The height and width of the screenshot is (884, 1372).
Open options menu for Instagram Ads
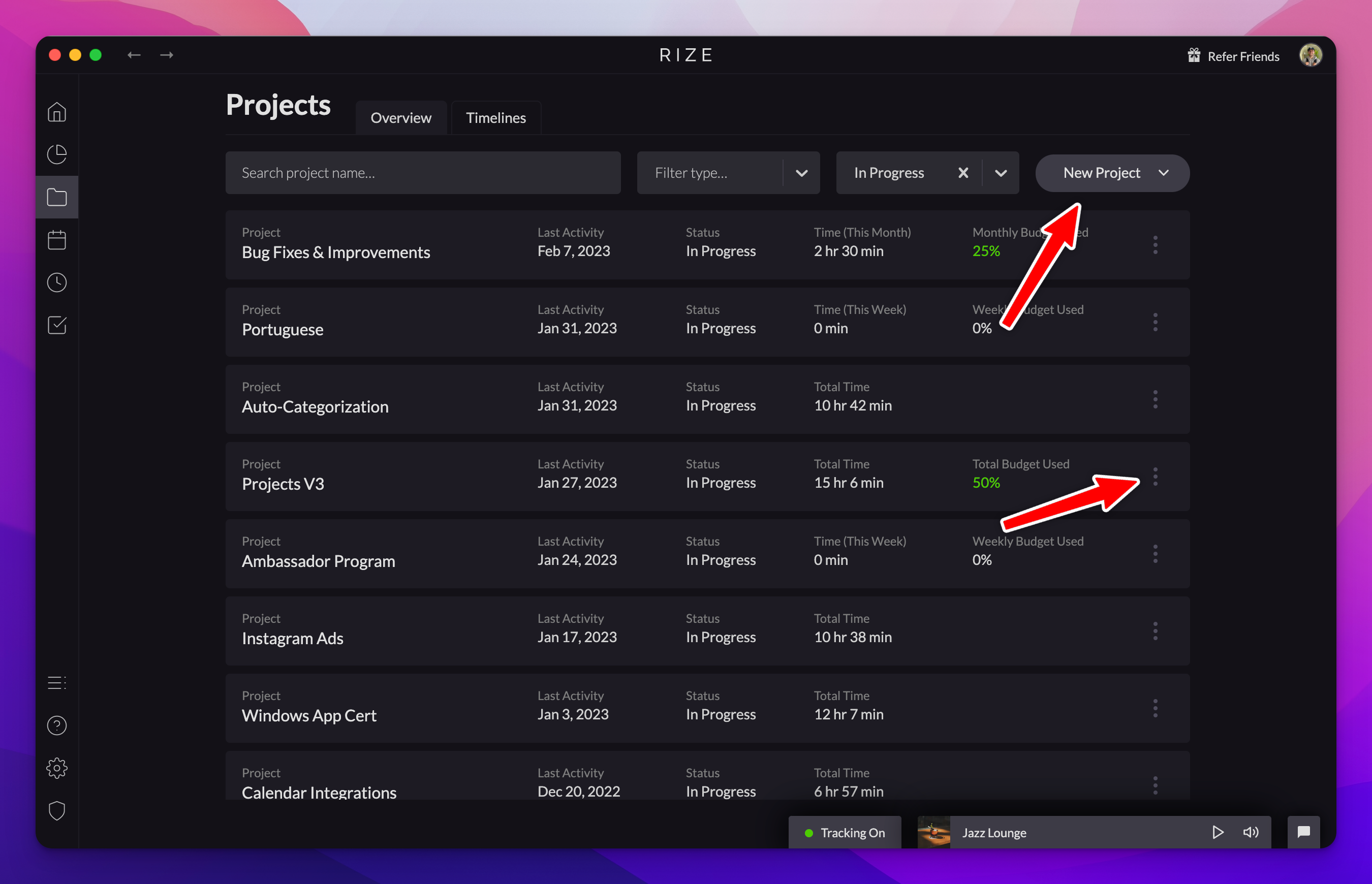(x=1156, y=631)
